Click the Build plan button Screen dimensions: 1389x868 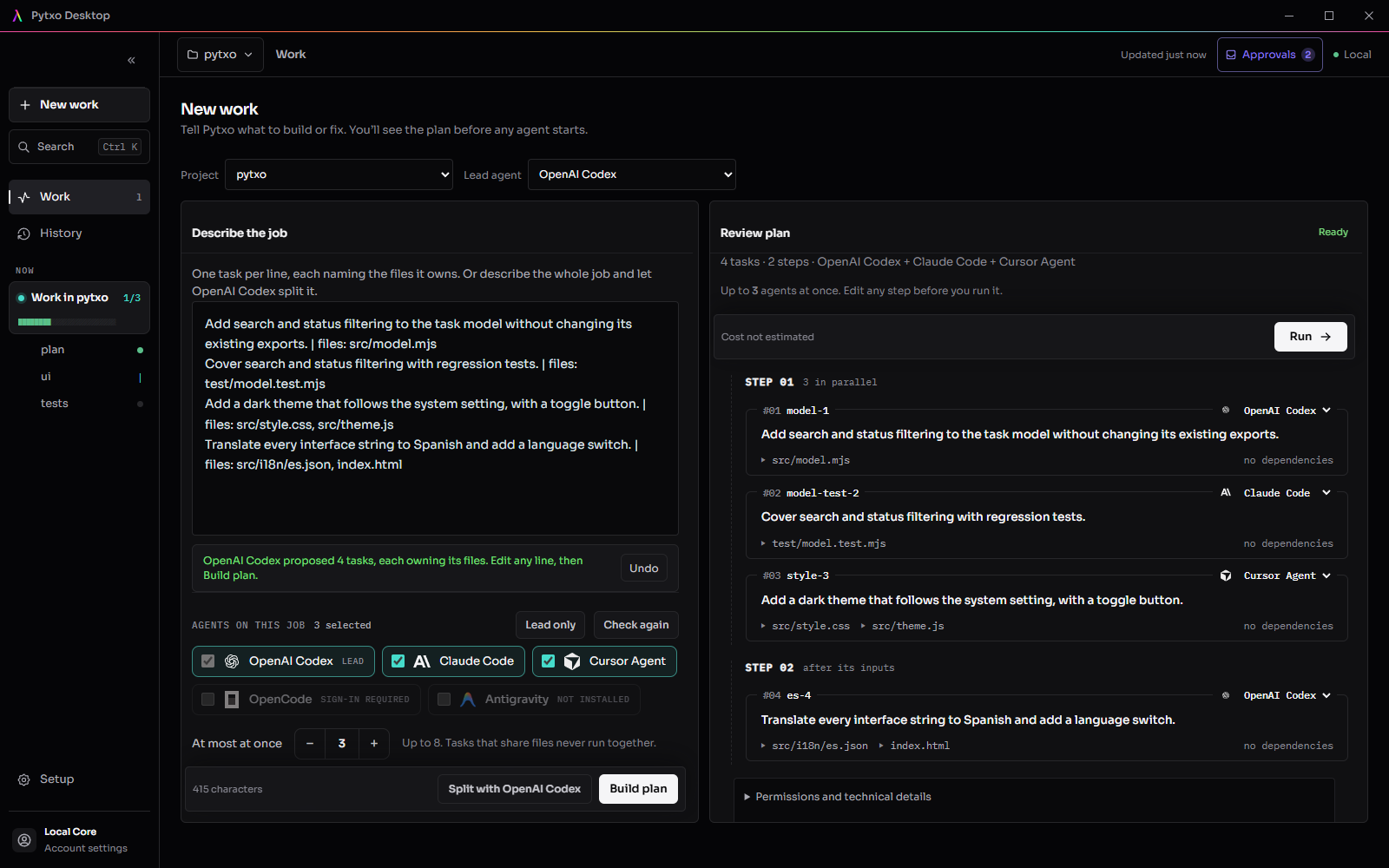pyautogui.click(x=638, y=789)
